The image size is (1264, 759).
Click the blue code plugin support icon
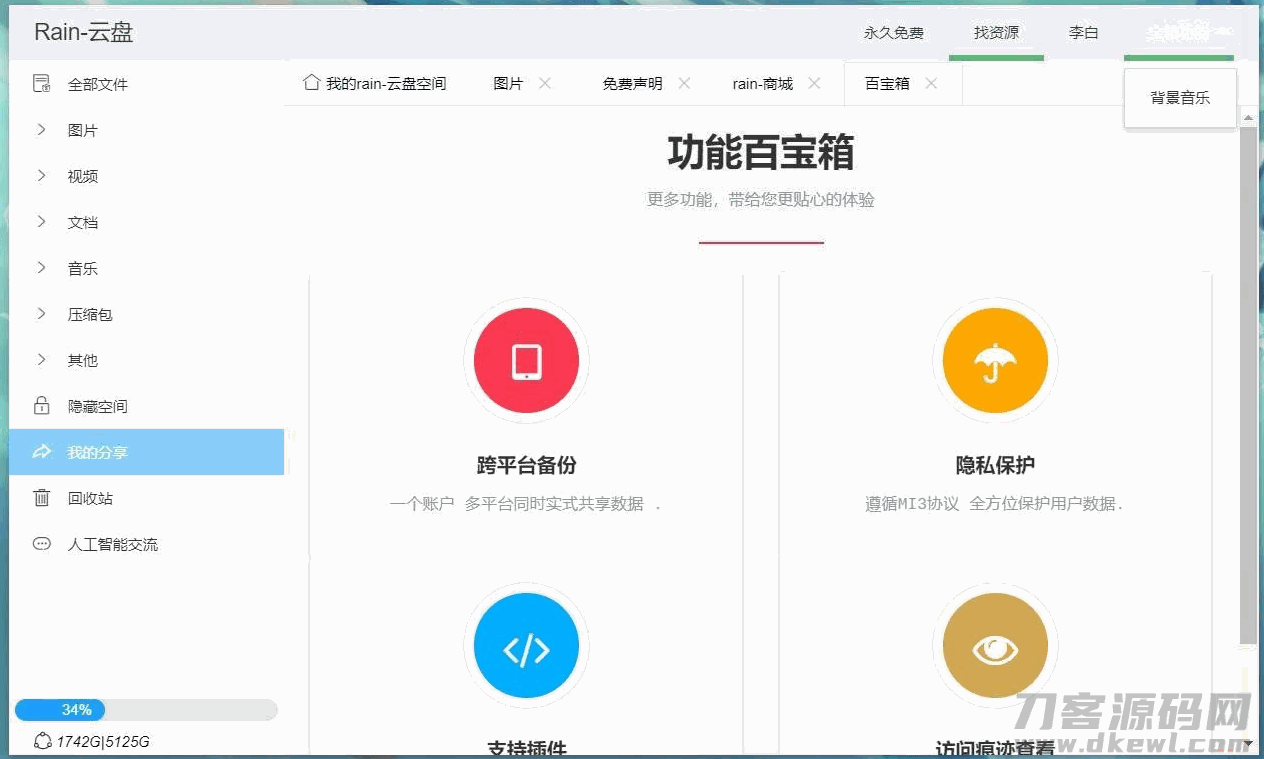point(526,650)
